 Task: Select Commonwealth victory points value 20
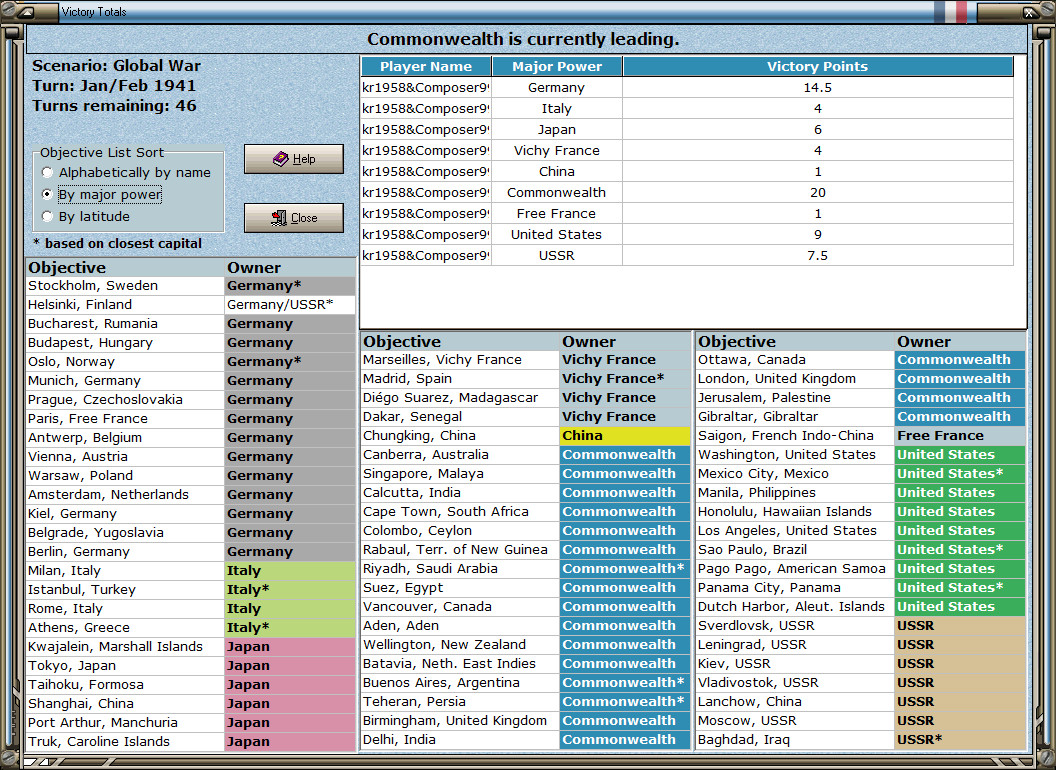[x=818, y=193]
